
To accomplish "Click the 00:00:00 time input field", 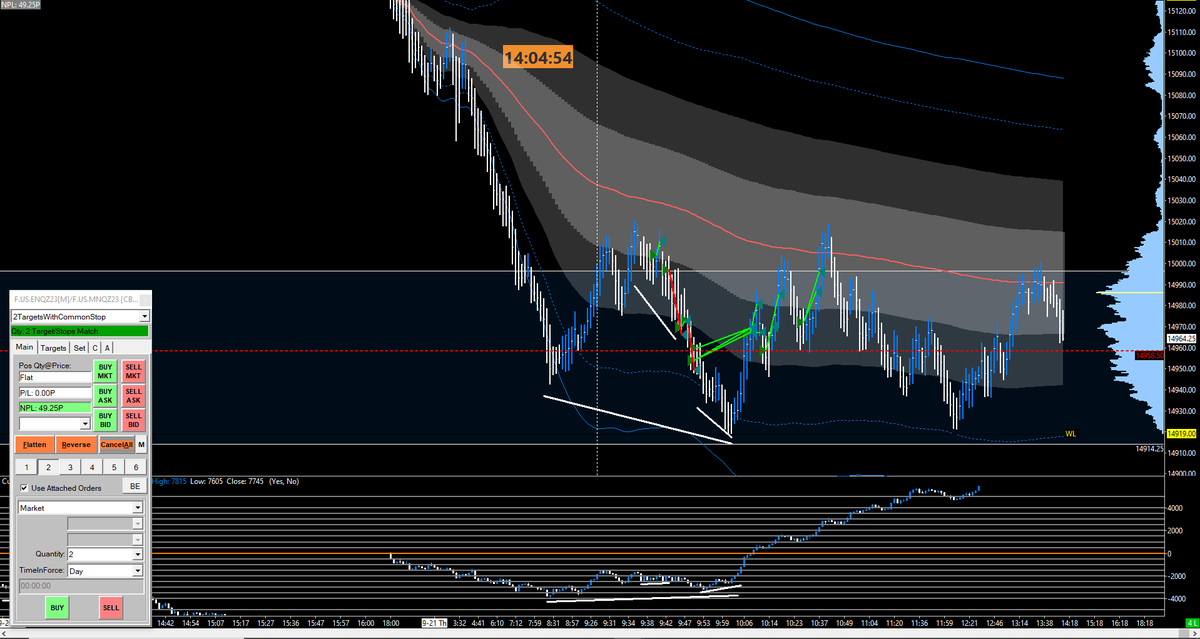I will click(81, 586).
